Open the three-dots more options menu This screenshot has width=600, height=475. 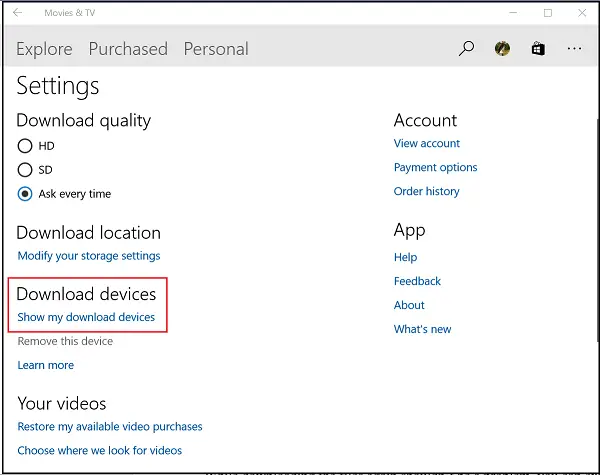[x=574, y=48]
